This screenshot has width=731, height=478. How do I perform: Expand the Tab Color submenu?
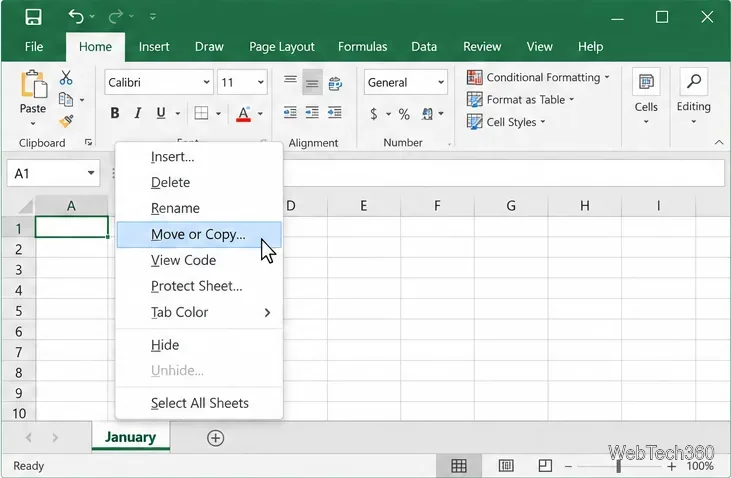click(199, 312)
